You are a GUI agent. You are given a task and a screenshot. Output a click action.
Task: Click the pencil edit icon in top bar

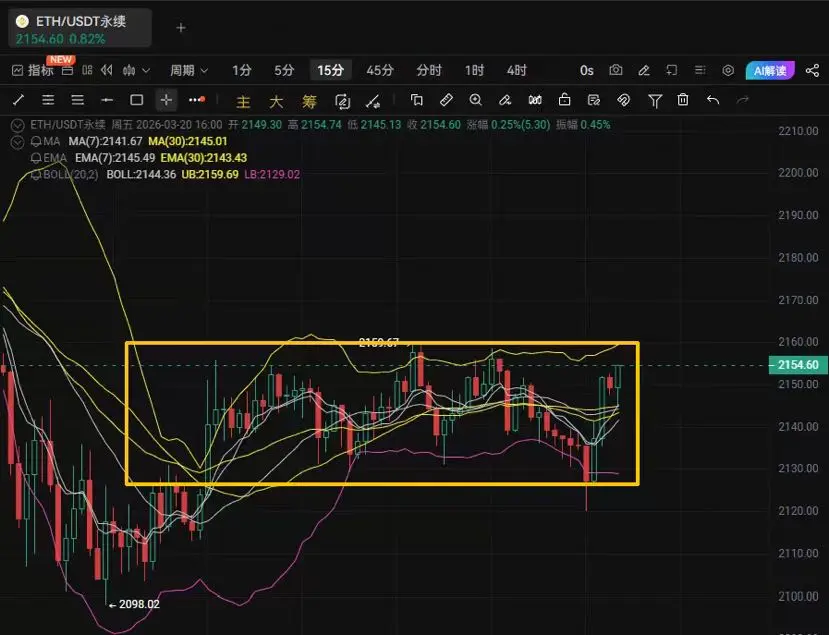pyautogui.click(x=643, y=70)
